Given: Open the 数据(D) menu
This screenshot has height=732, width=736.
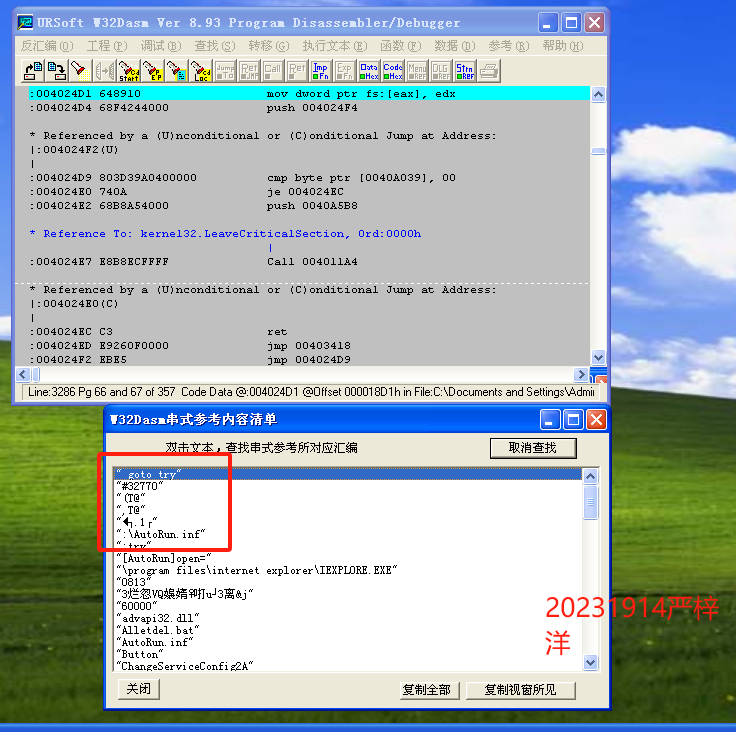Looking at the screenshot, I should (x=455, y=46).
